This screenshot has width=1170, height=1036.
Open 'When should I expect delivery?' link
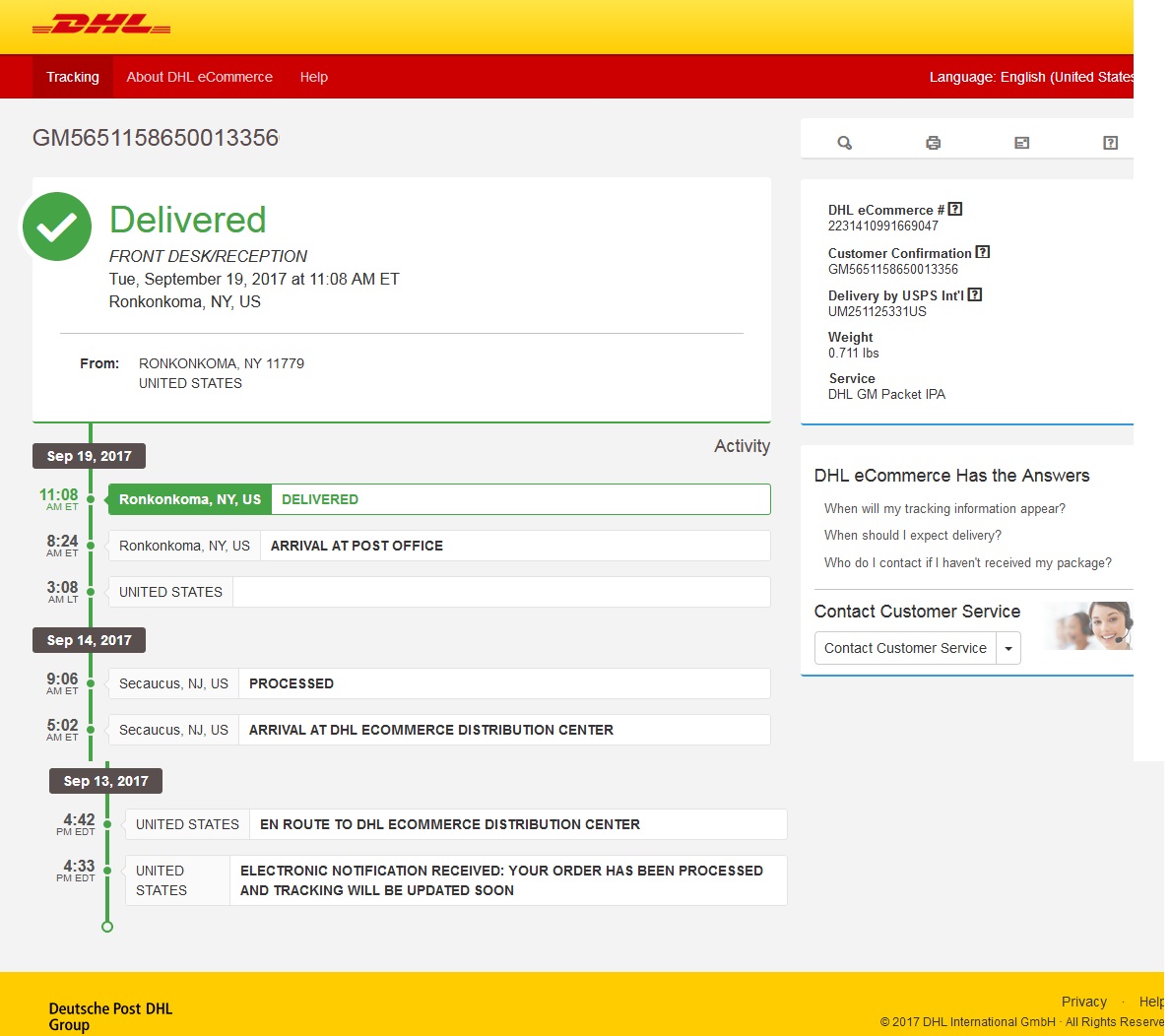pos(912,535)
